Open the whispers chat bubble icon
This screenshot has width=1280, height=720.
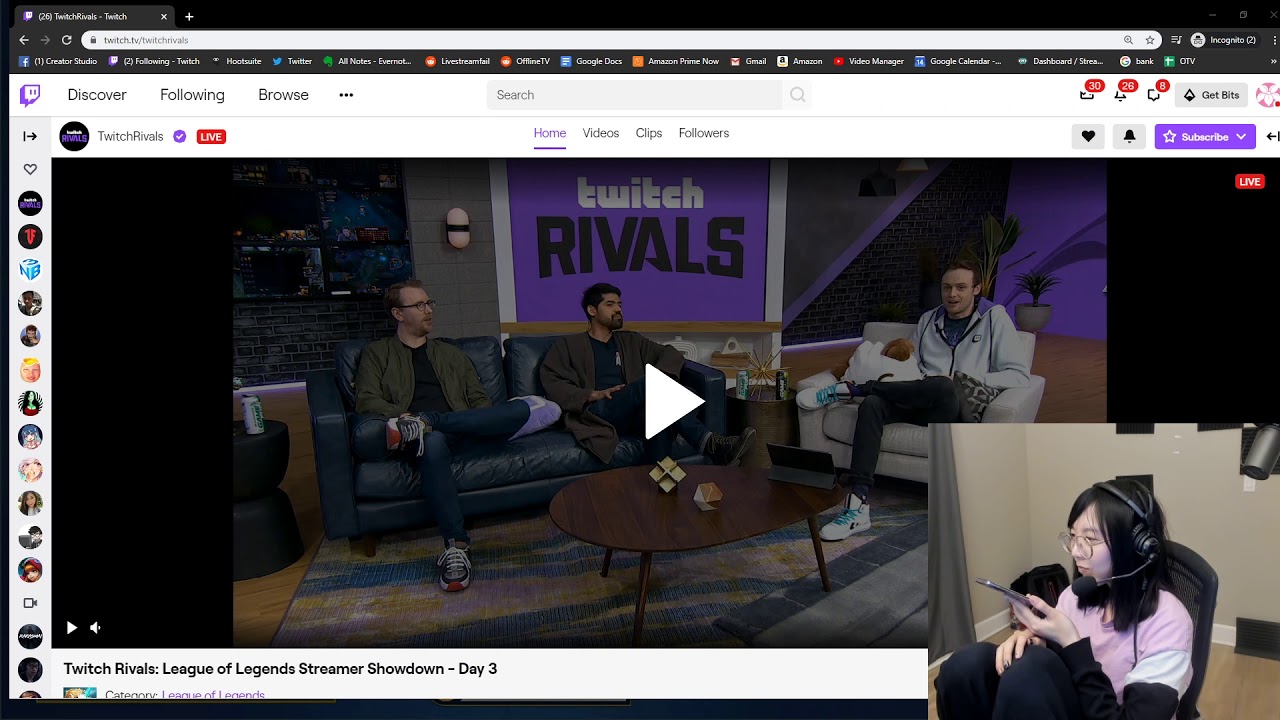pyautogui.click(x=1153, y=95)
